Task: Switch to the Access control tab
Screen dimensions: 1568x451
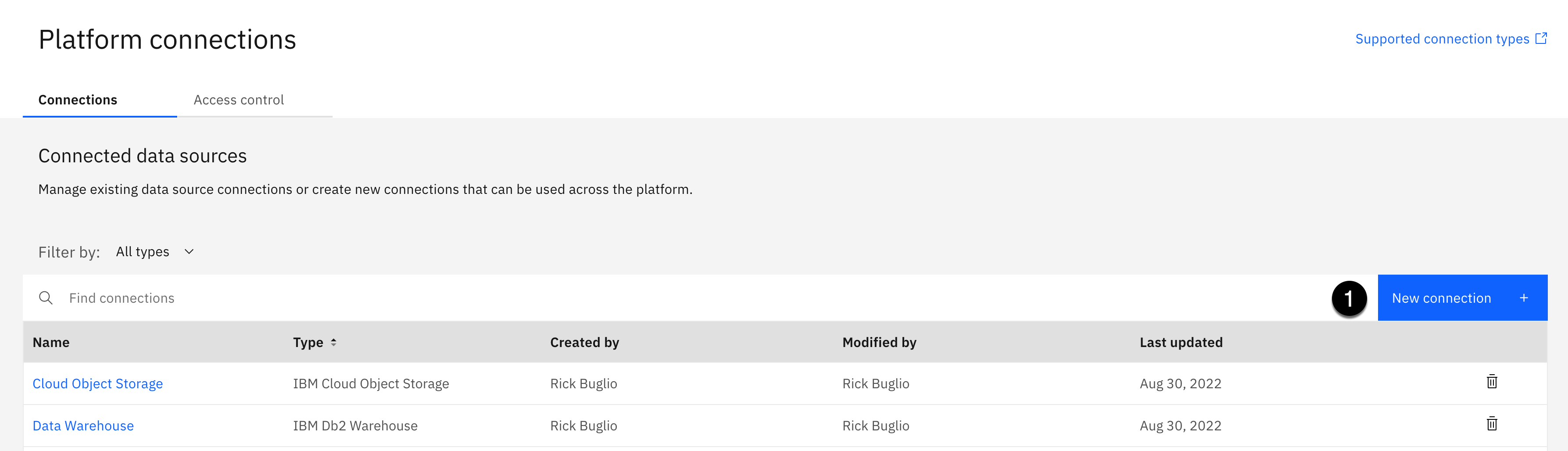Action: [x=239, y=100]
